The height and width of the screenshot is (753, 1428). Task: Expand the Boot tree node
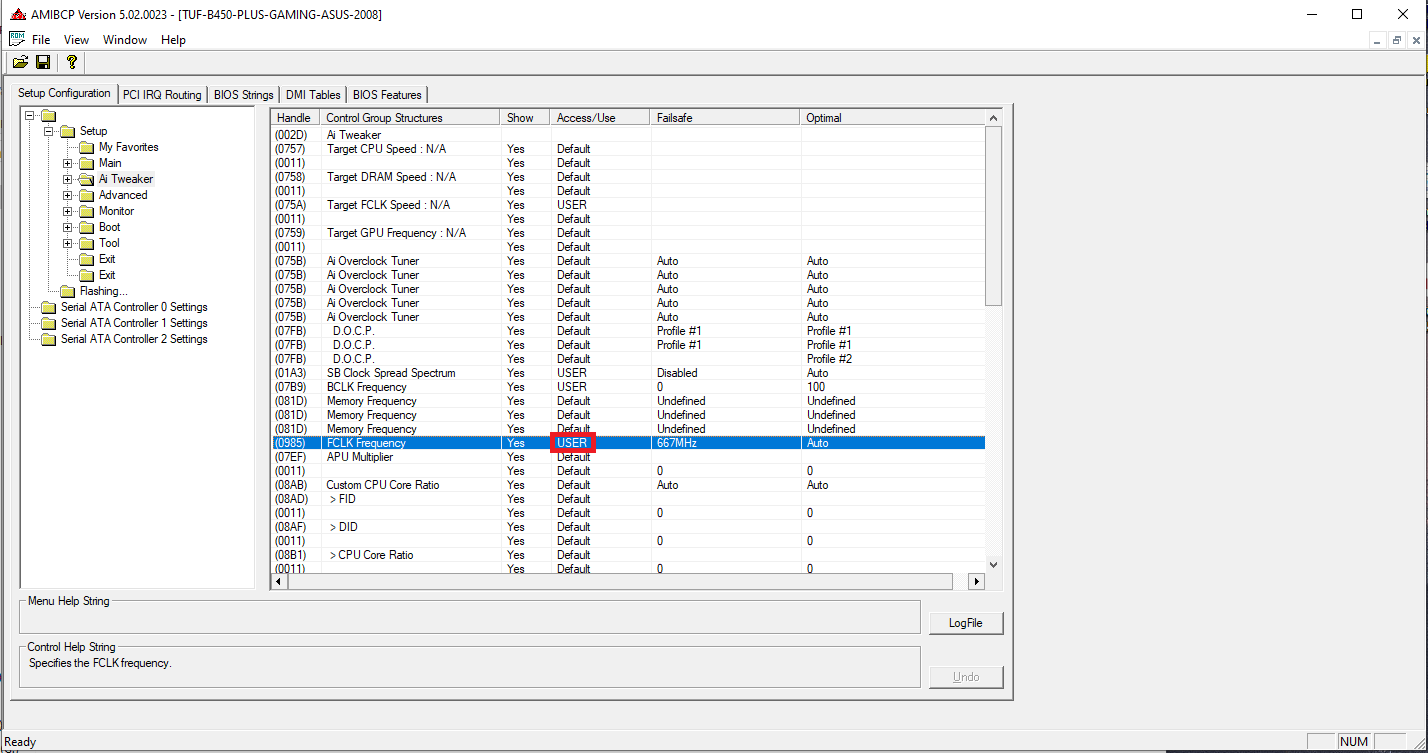click(x=67, y=227)
